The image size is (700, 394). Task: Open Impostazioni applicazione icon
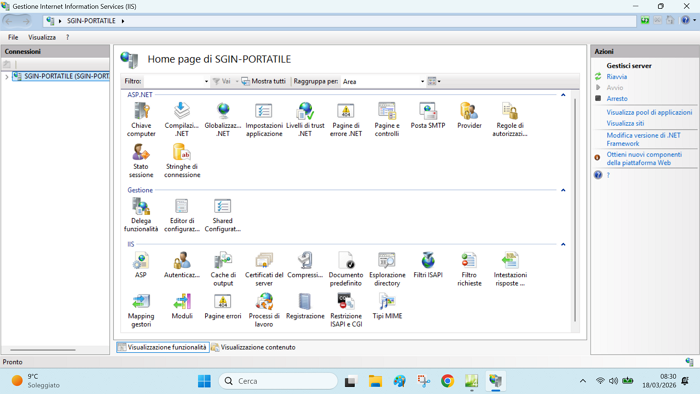(264, 119)
